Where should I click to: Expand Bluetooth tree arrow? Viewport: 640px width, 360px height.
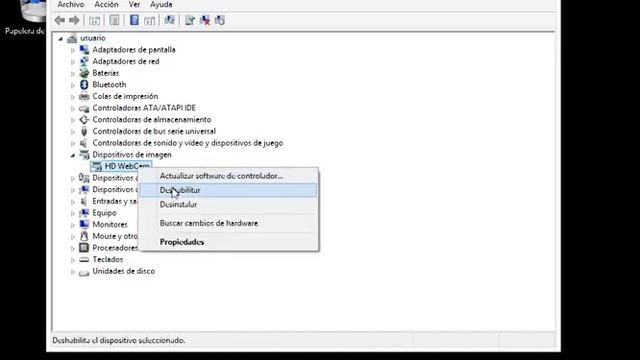click(x=73, y=85)
